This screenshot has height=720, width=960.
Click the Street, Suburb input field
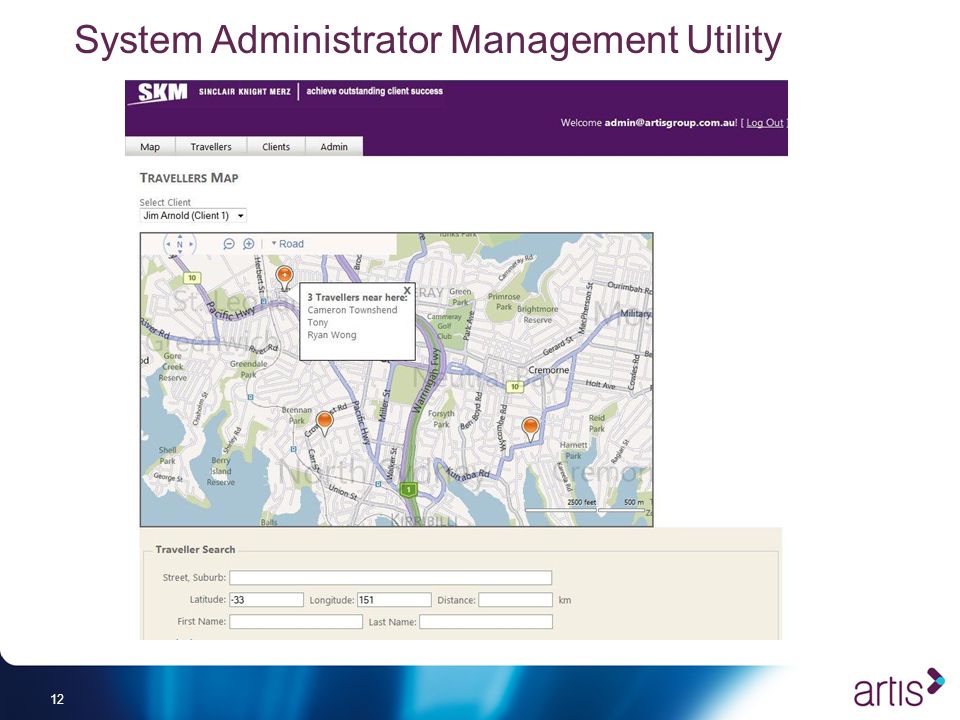[x=391, y=577]
